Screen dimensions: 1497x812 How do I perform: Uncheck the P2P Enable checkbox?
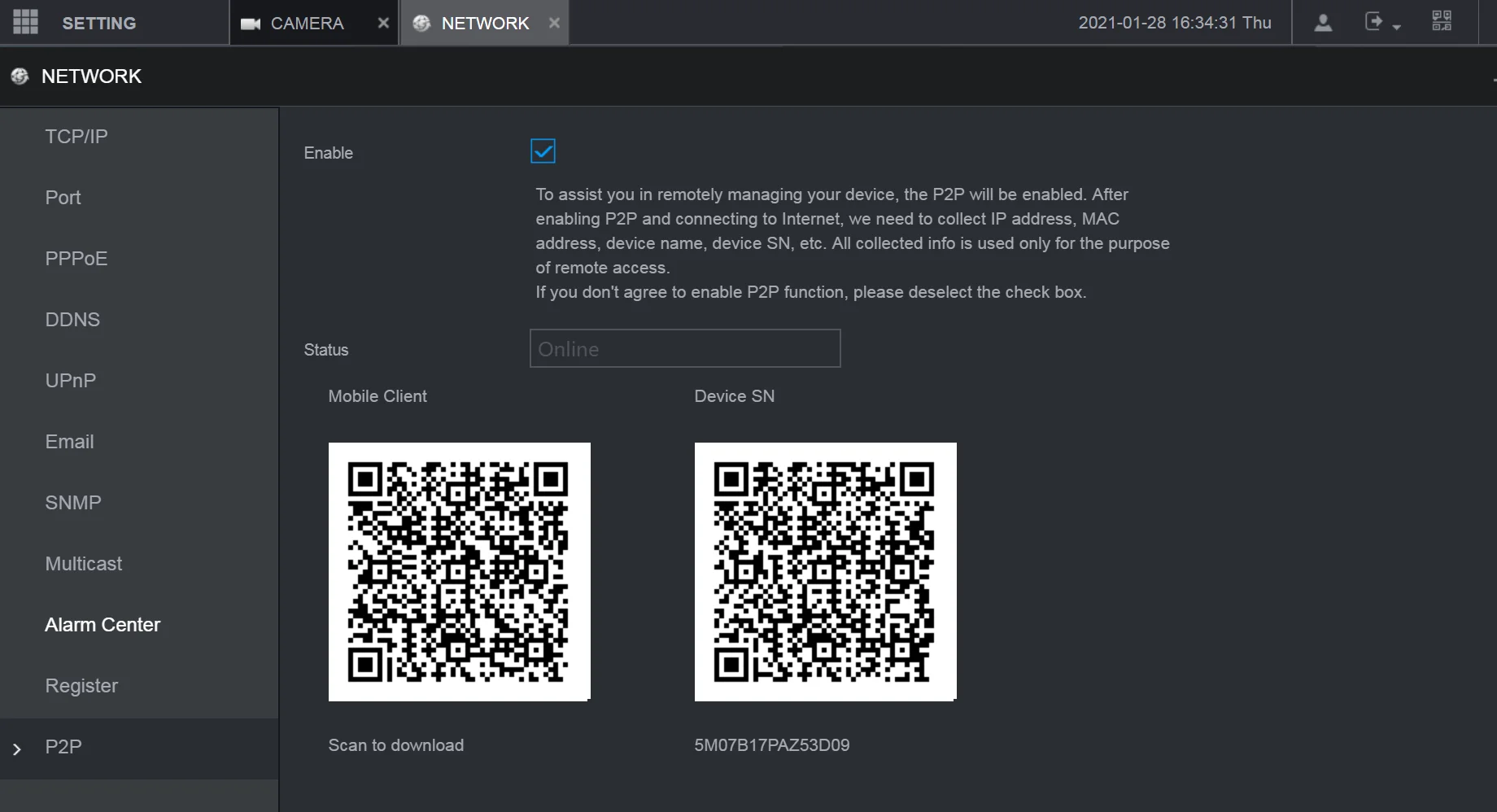(543, 151)
